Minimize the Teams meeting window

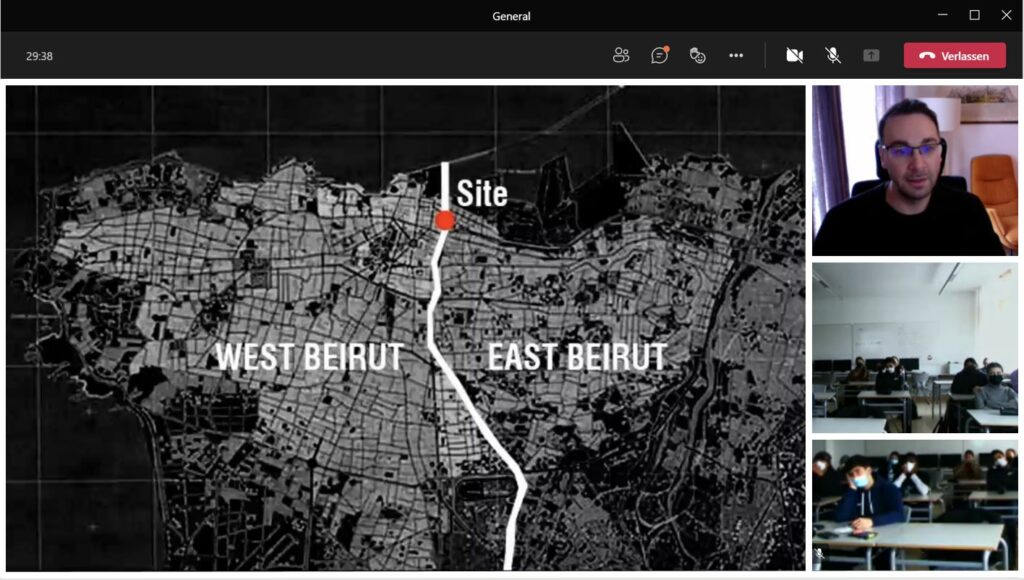[942, 15]
